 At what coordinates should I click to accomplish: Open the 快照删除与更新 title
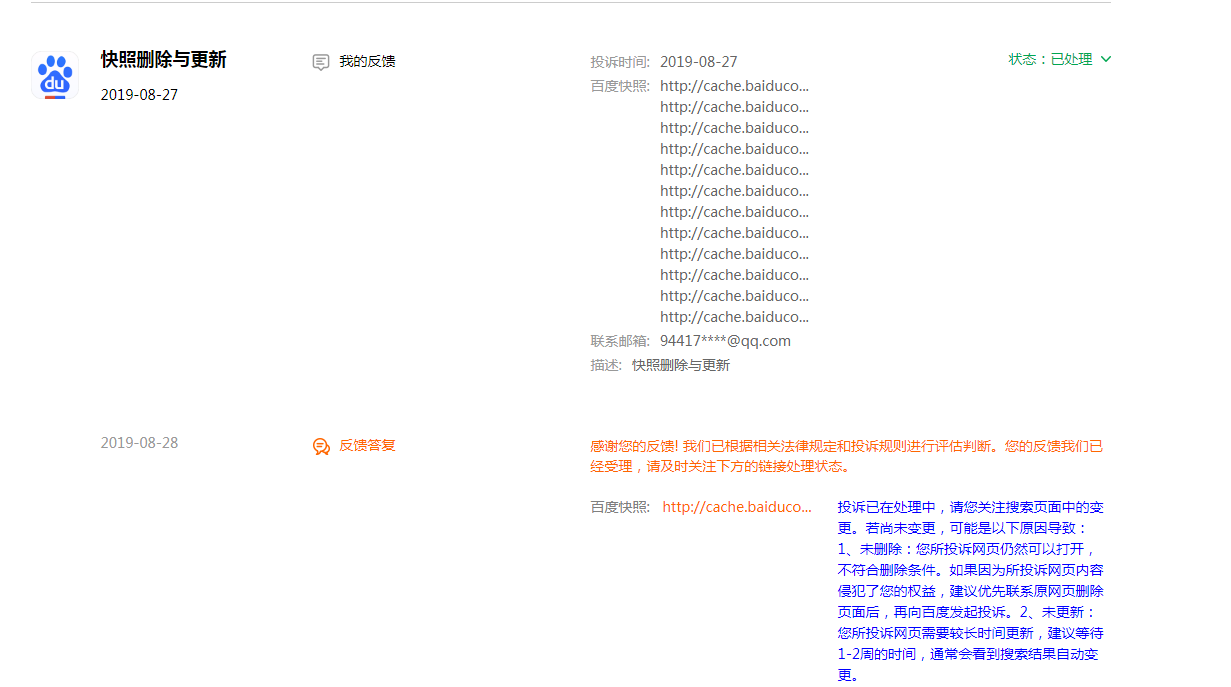click(164, 60)
